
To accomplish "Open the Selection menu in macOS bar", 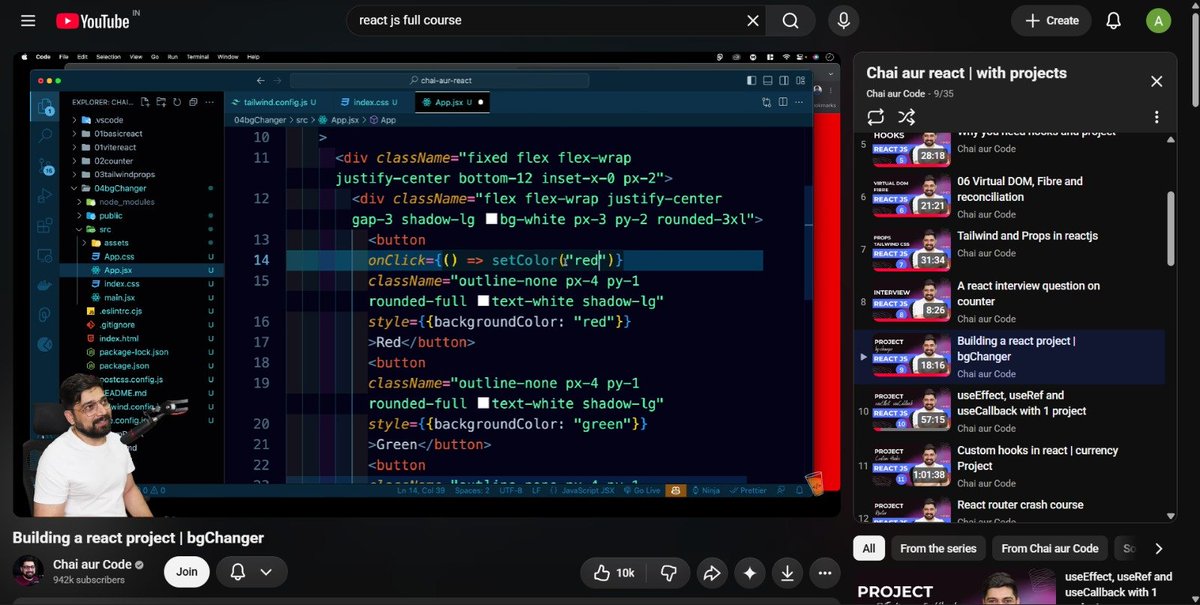I will tap(108, 57).
